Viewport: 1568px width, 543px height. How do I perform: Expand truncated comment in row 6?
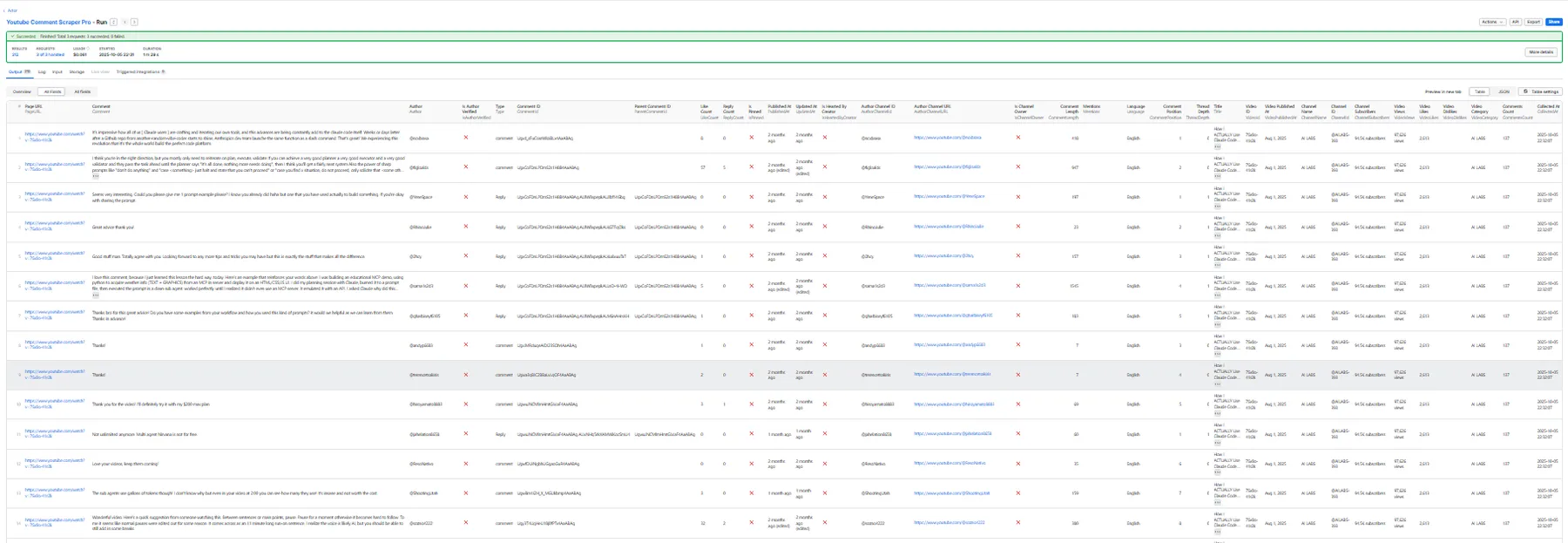96,295
